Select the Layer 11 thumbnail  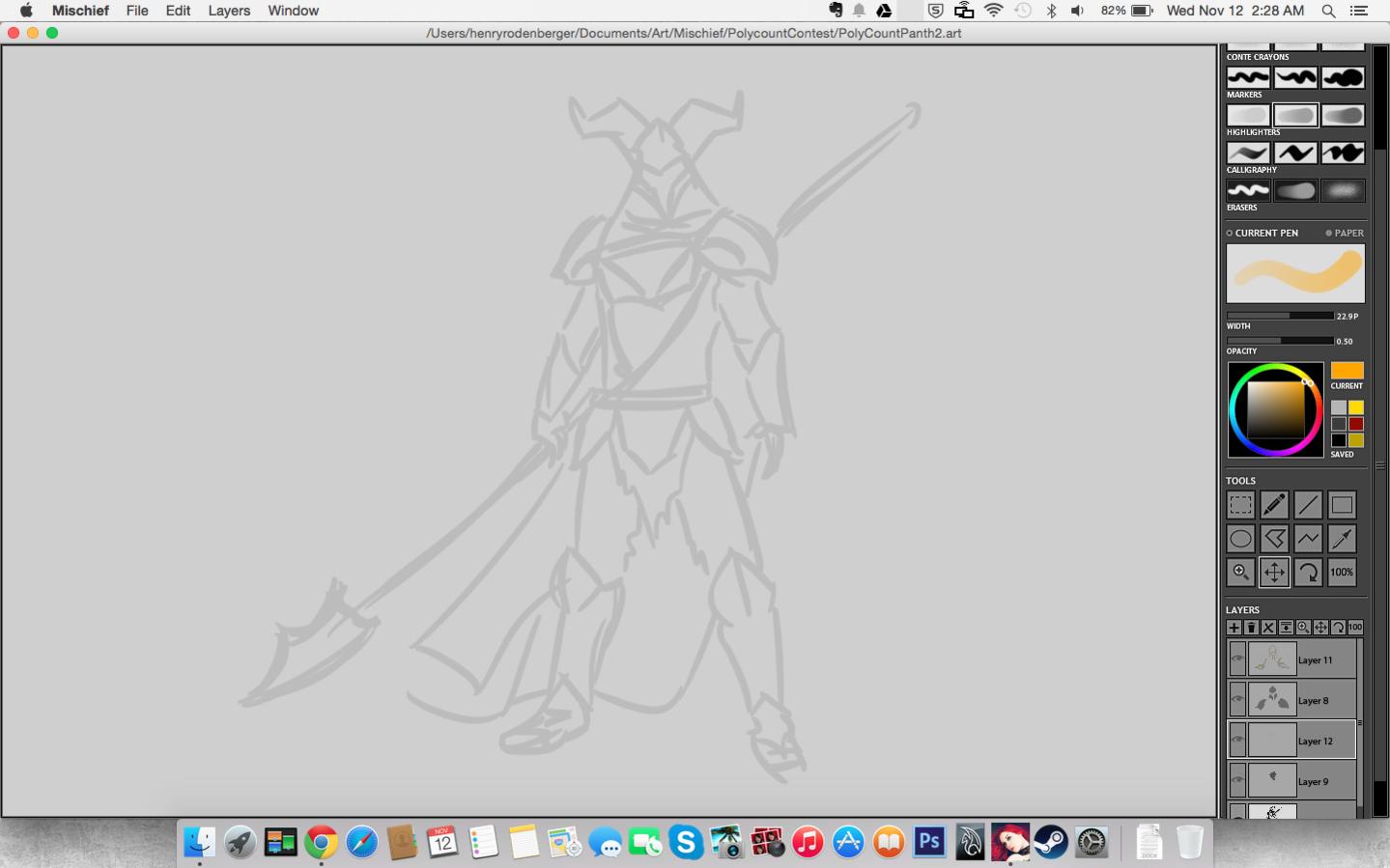pyautogui.click(x=1272, y=659)
